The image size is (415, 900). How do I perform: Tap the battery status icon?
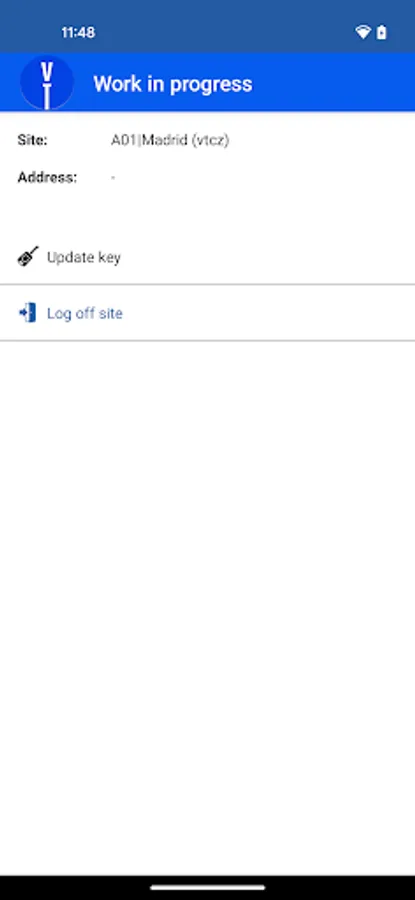(x=382, y=33)
